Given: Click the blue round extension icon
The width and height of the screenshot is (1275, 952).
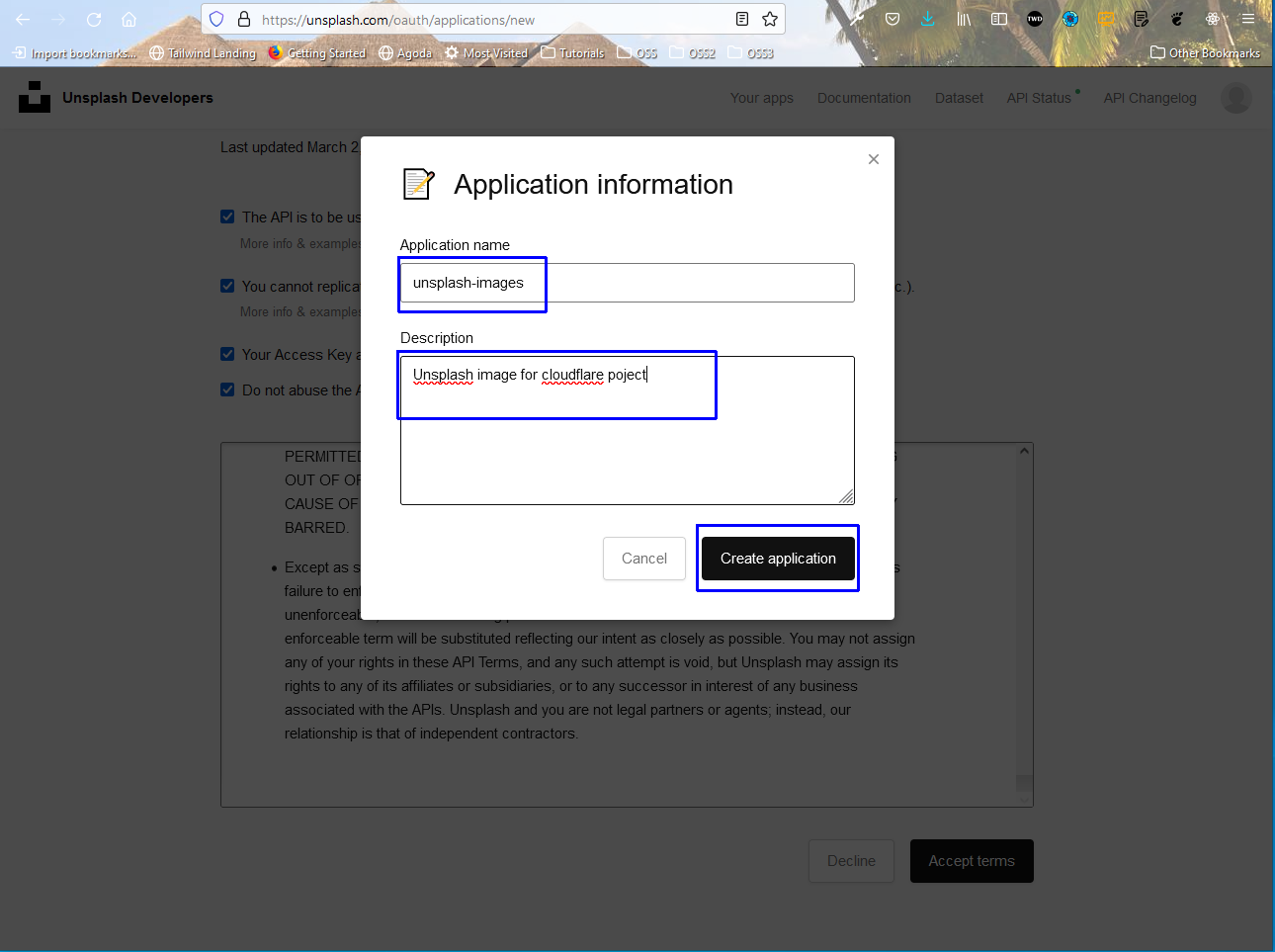Looking at the screenshot, I should [1070, 19].
